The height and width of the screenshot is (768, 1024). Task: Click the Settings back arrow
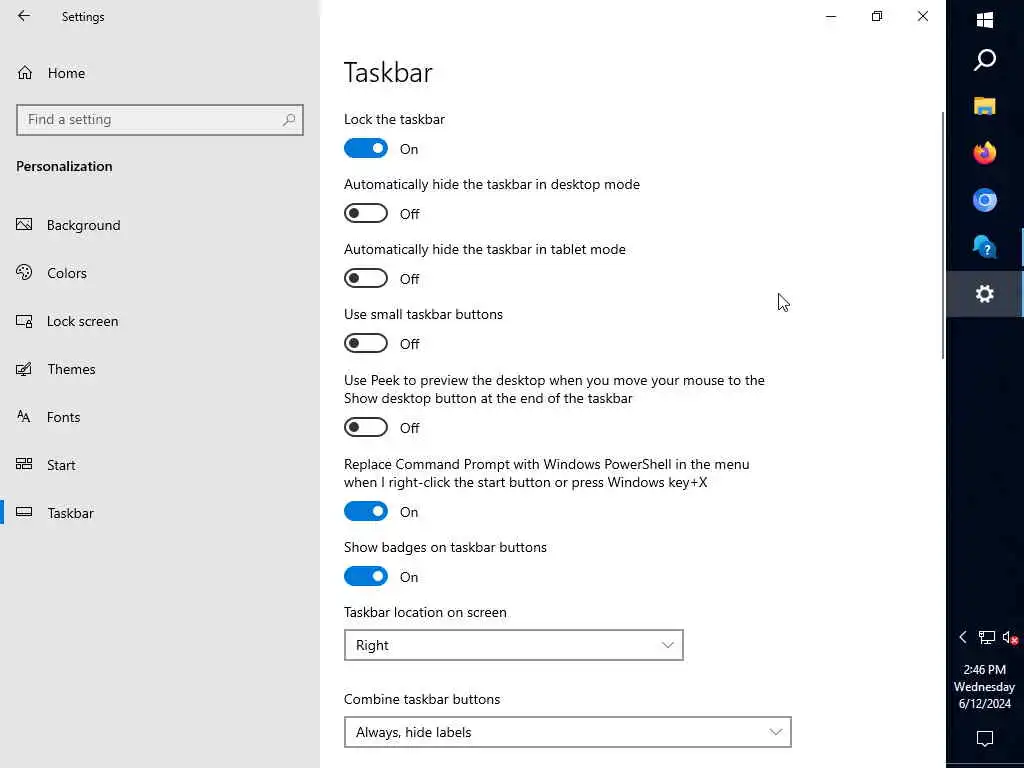click(x=24, y=16)
